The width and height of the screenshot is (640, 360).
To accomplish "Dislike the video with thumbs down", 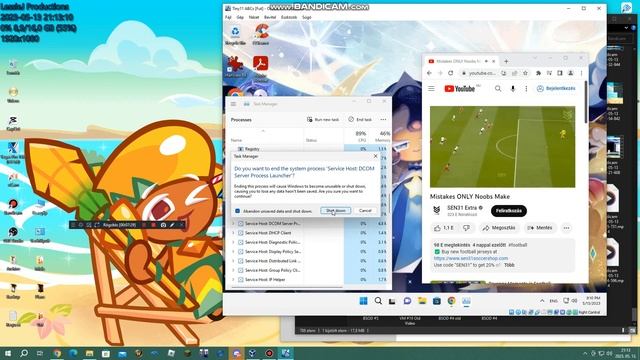I will tap(466, 228).
